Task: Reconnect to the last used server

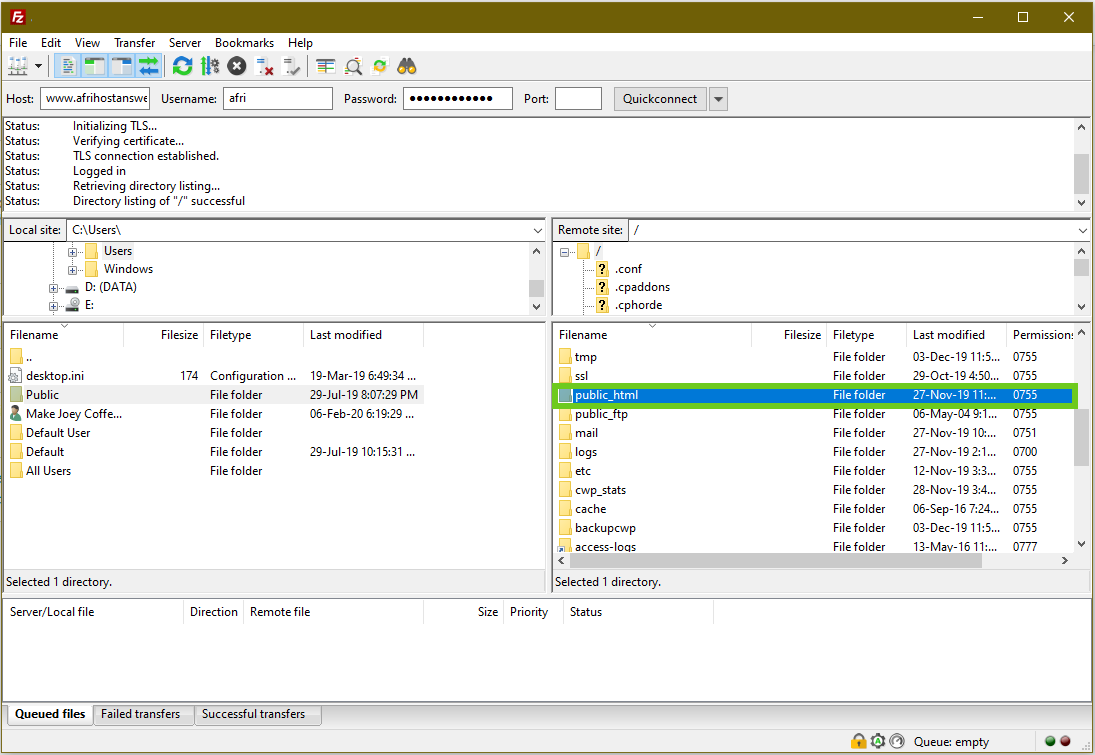Action: click(291, 66)
